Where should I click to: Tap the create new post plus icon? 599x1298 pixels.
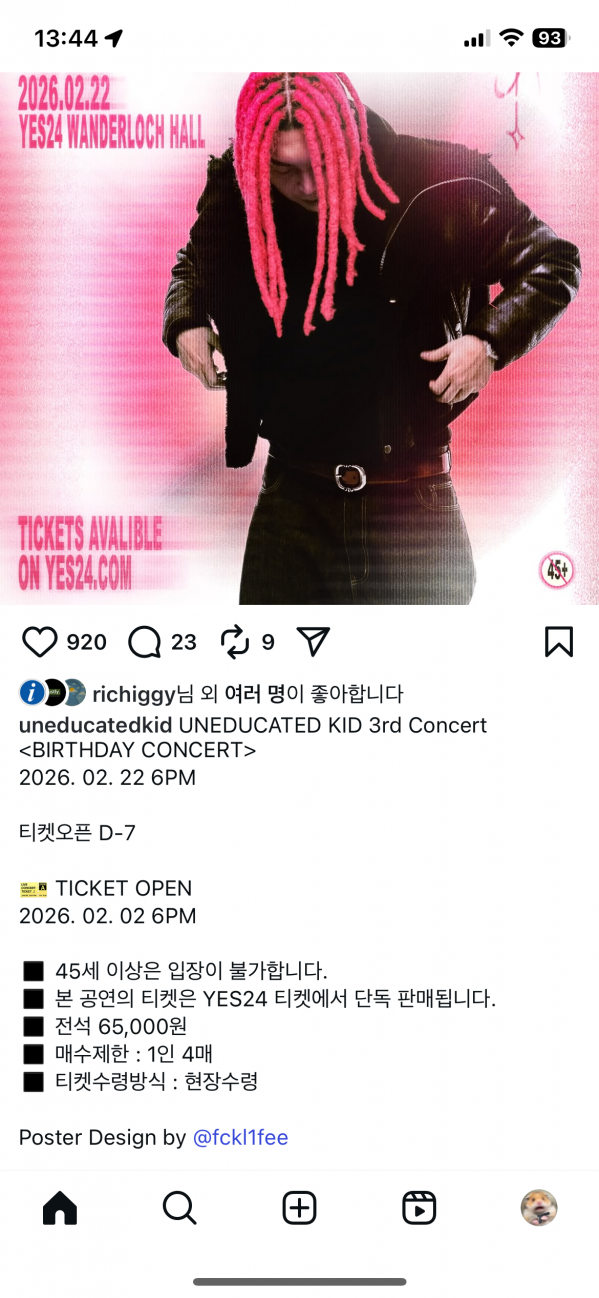pos(299,1208)
